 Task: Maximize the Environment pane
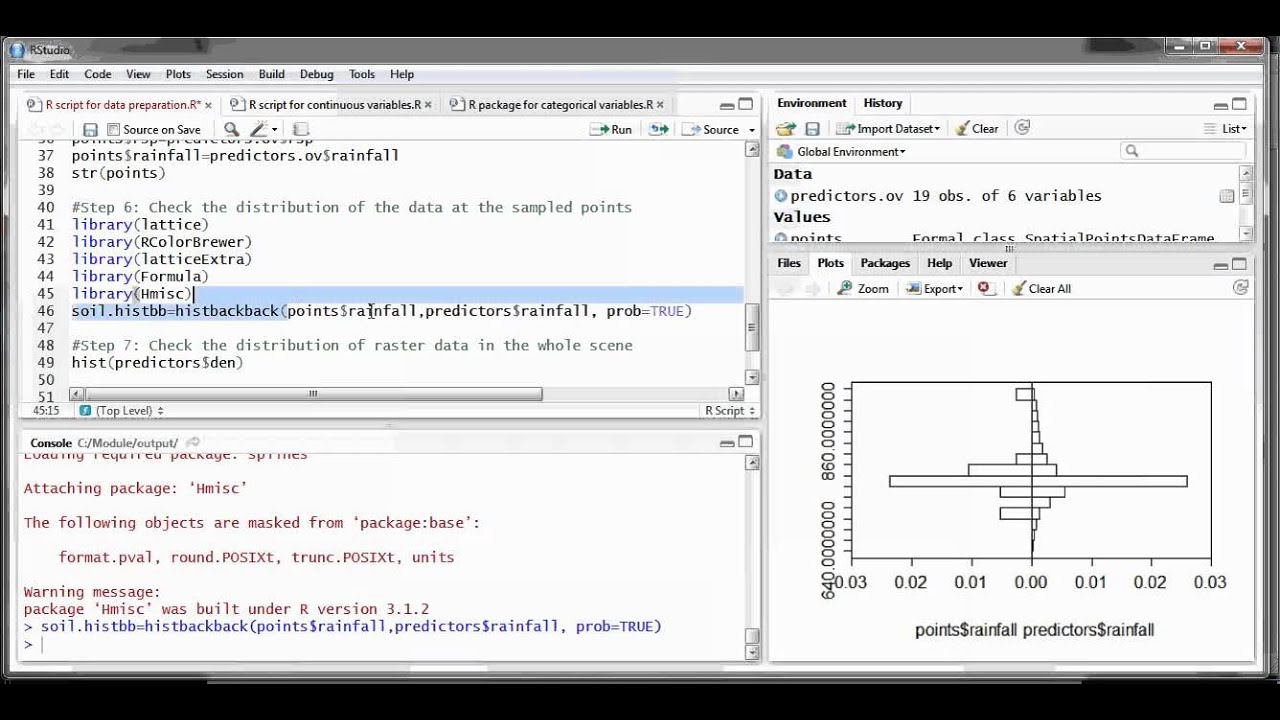coord(1240,104)
